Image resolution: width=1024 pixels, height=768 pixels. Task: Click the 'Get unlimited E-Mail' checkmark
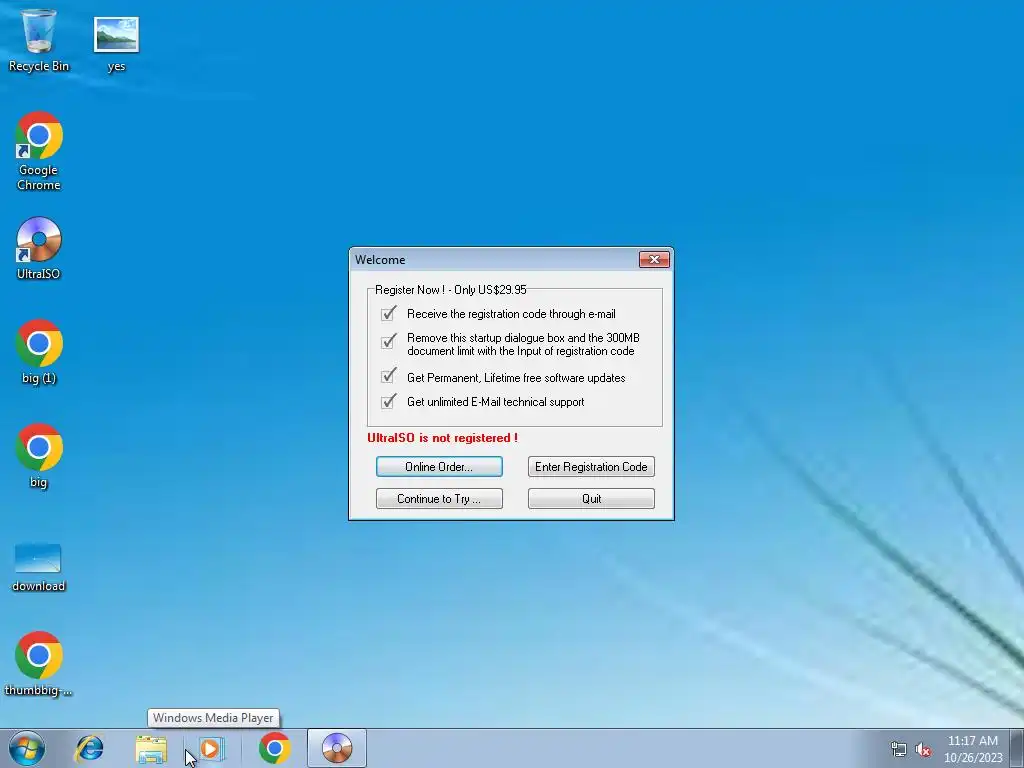pyautogui.click(x=389, y=401)
